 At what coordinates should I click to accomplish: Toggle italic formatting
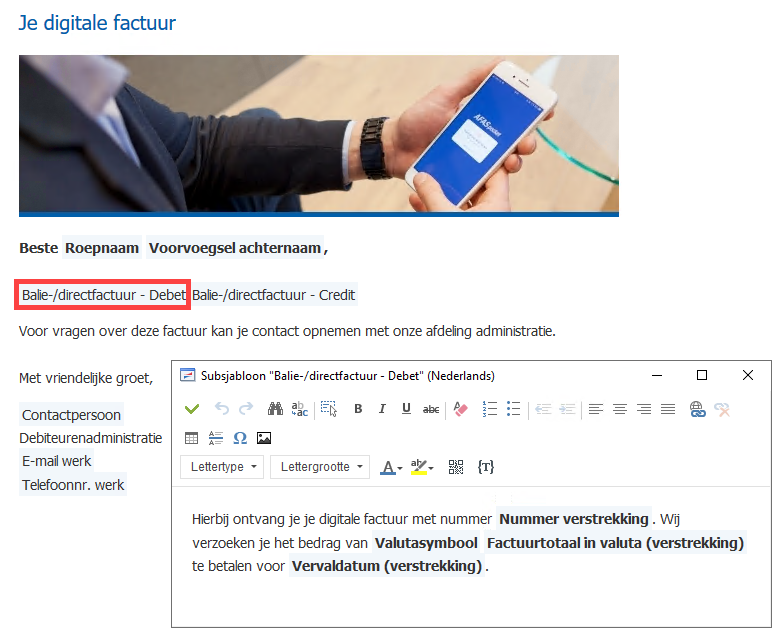(x=382, y=409)
